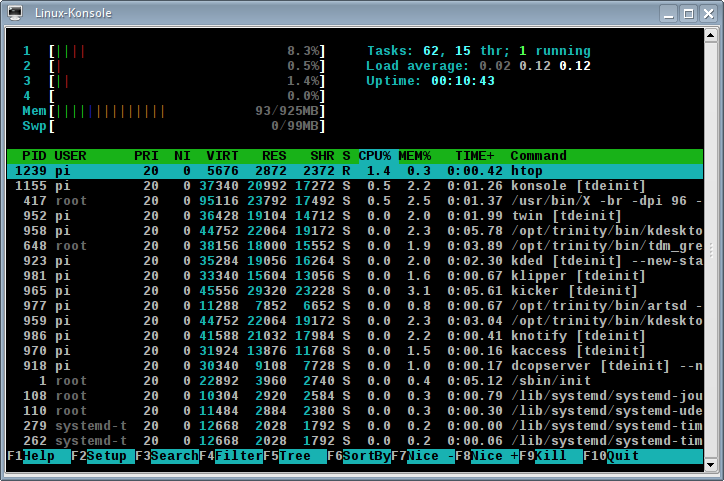724x481 pixels.
Task: Click the F1 Help function key label
Action: point(39,456)
